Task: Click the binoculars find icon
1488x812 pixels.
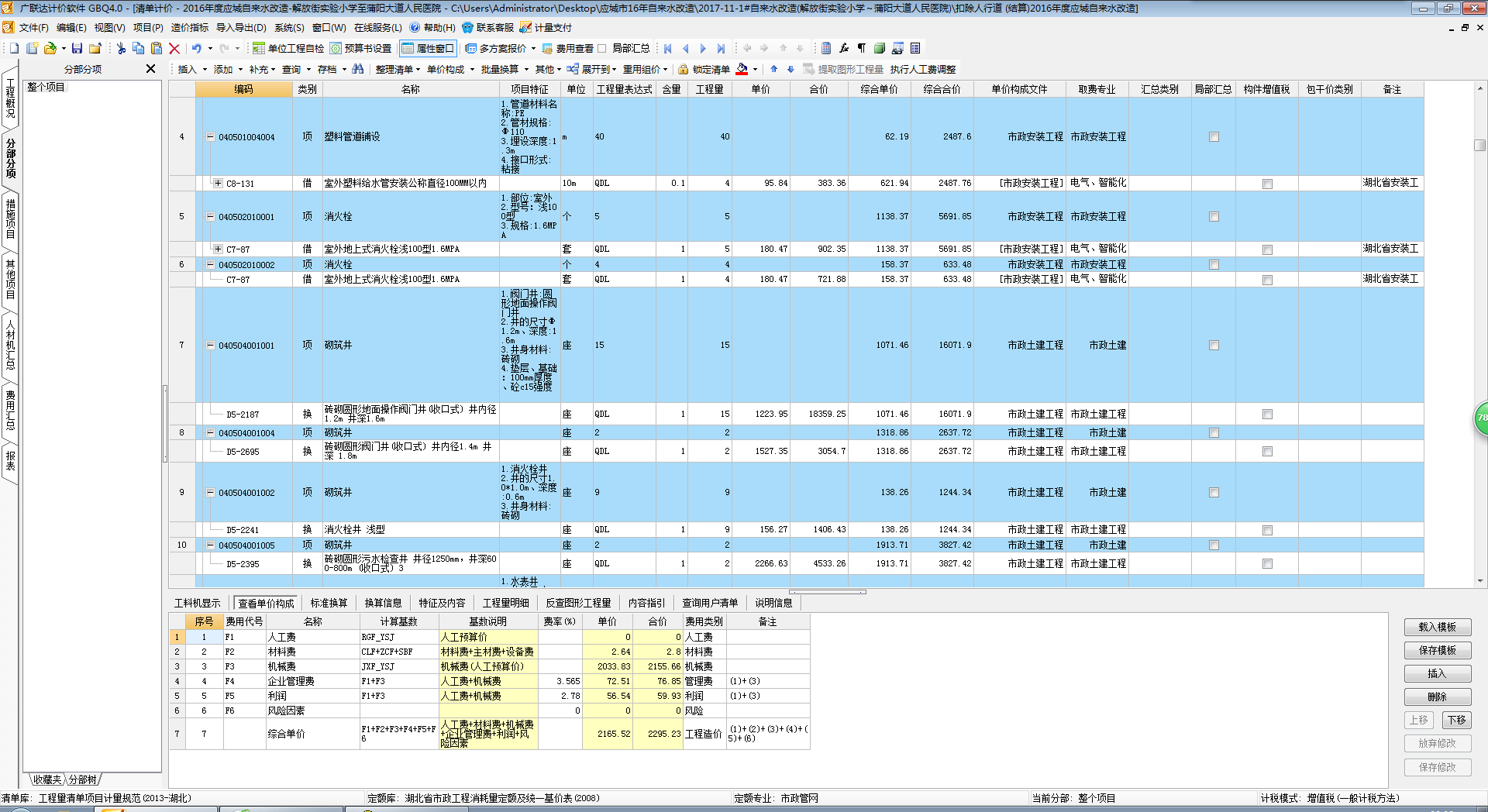Action: (x=357, y=69)
